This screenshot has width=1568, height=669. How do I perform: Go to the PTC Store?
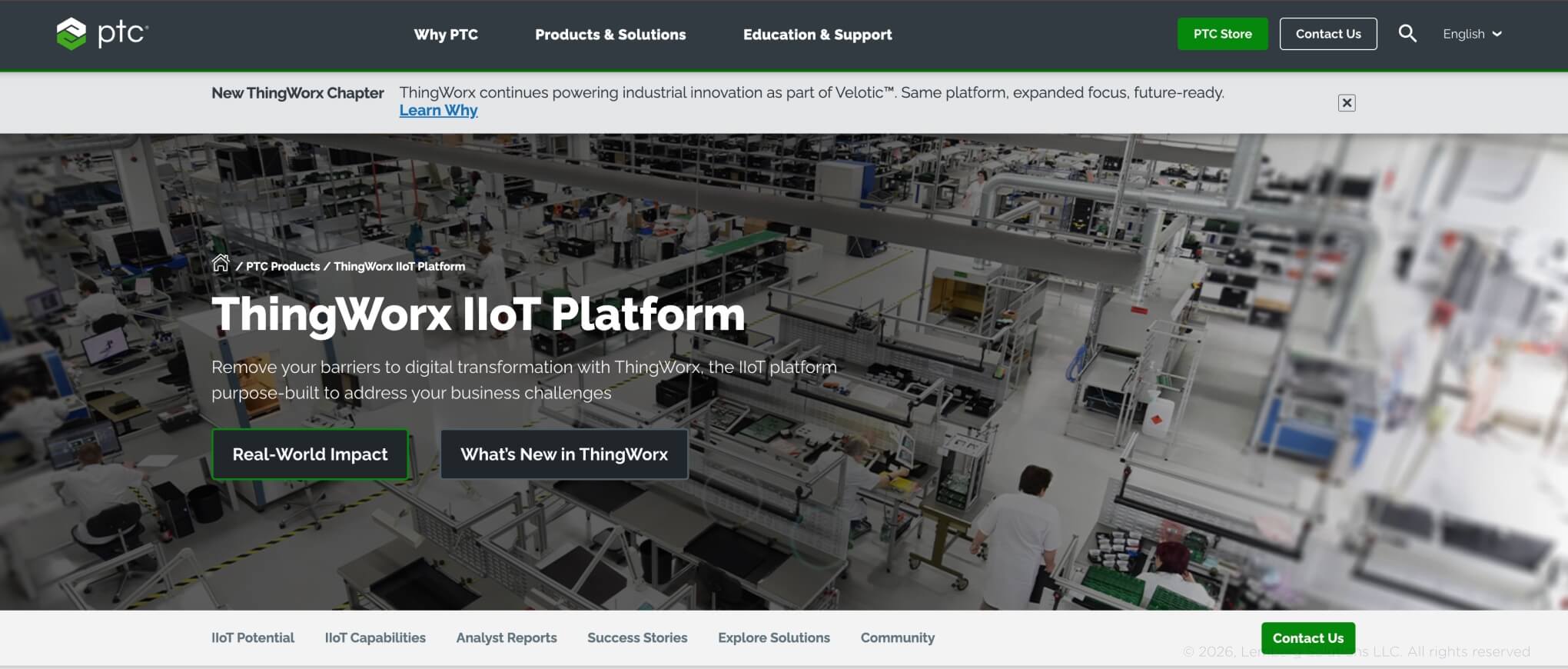pyautogui.click(x=1222, y=34)
